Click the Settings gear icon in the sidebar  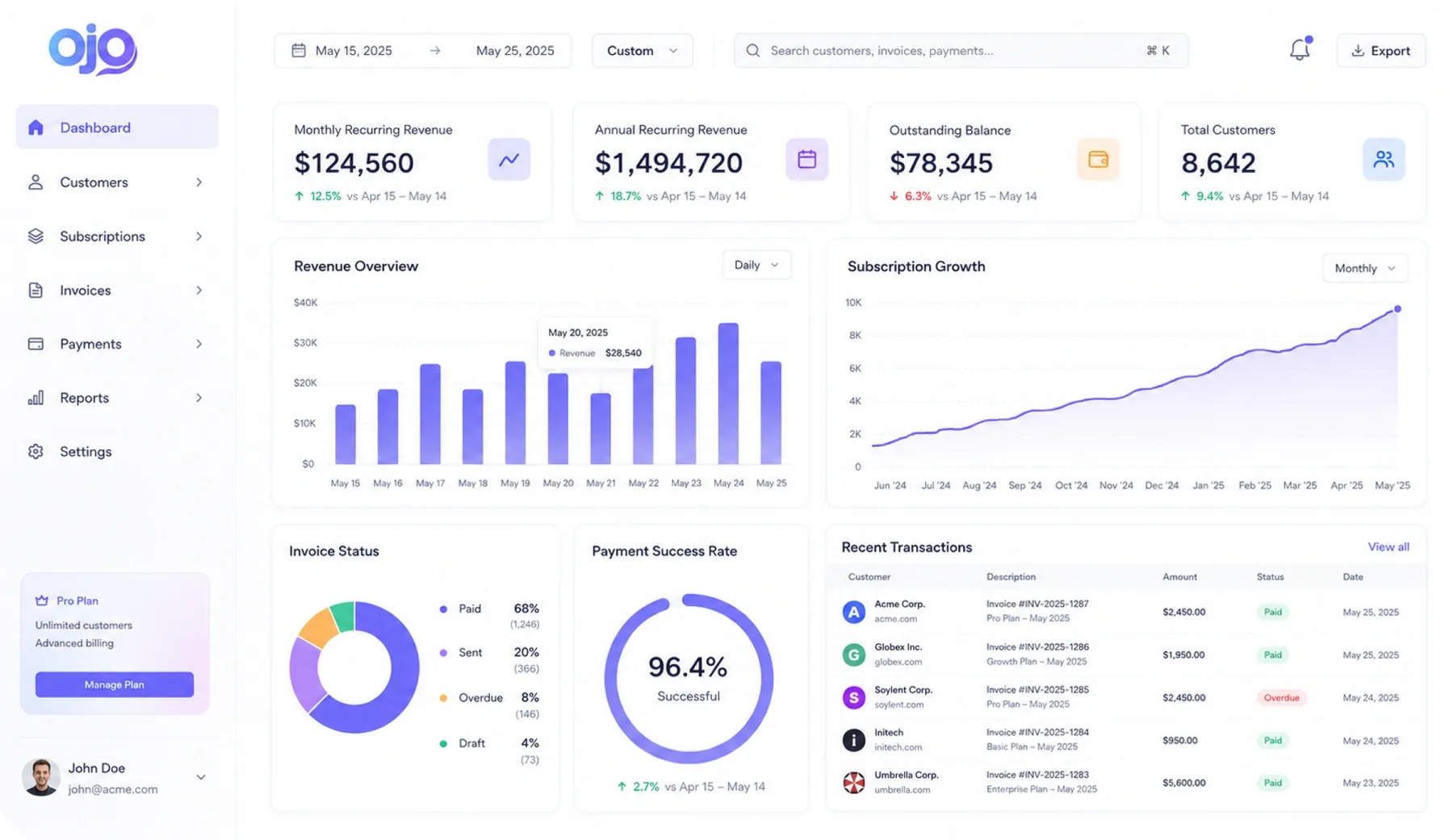pos(36,452)
